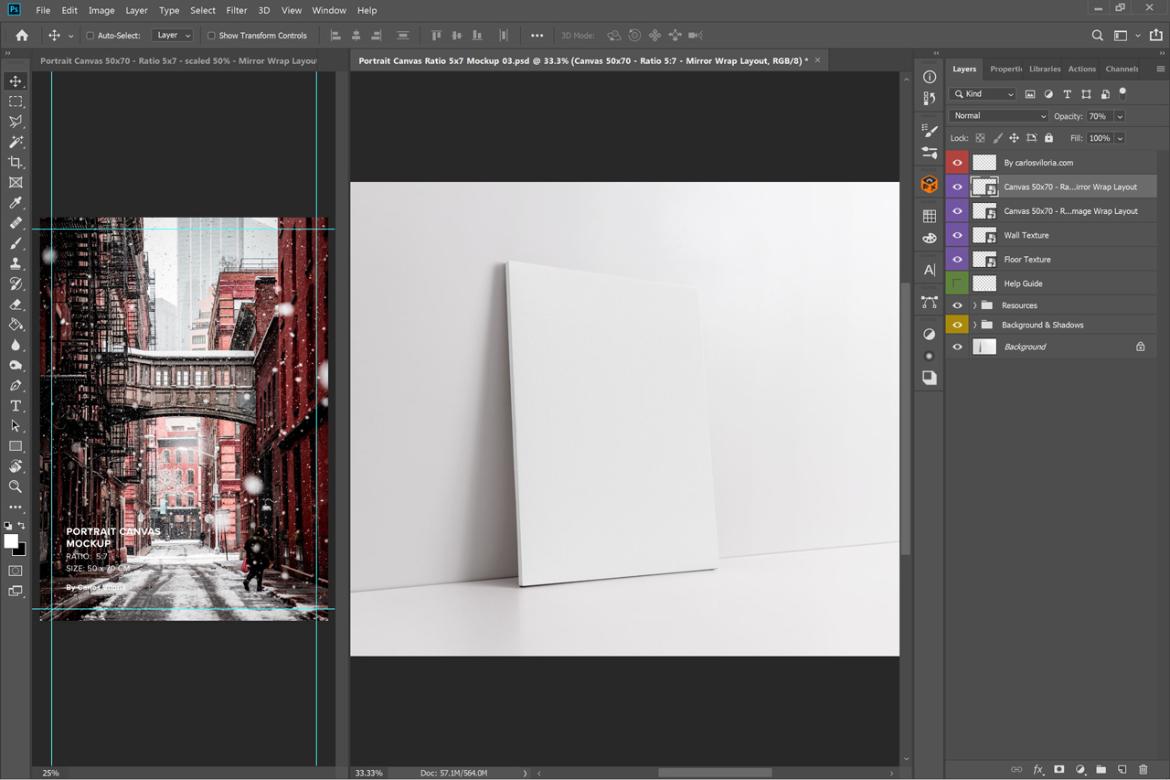Open the Filter menu
The image size is (1170, 780).
pos(237,10)
